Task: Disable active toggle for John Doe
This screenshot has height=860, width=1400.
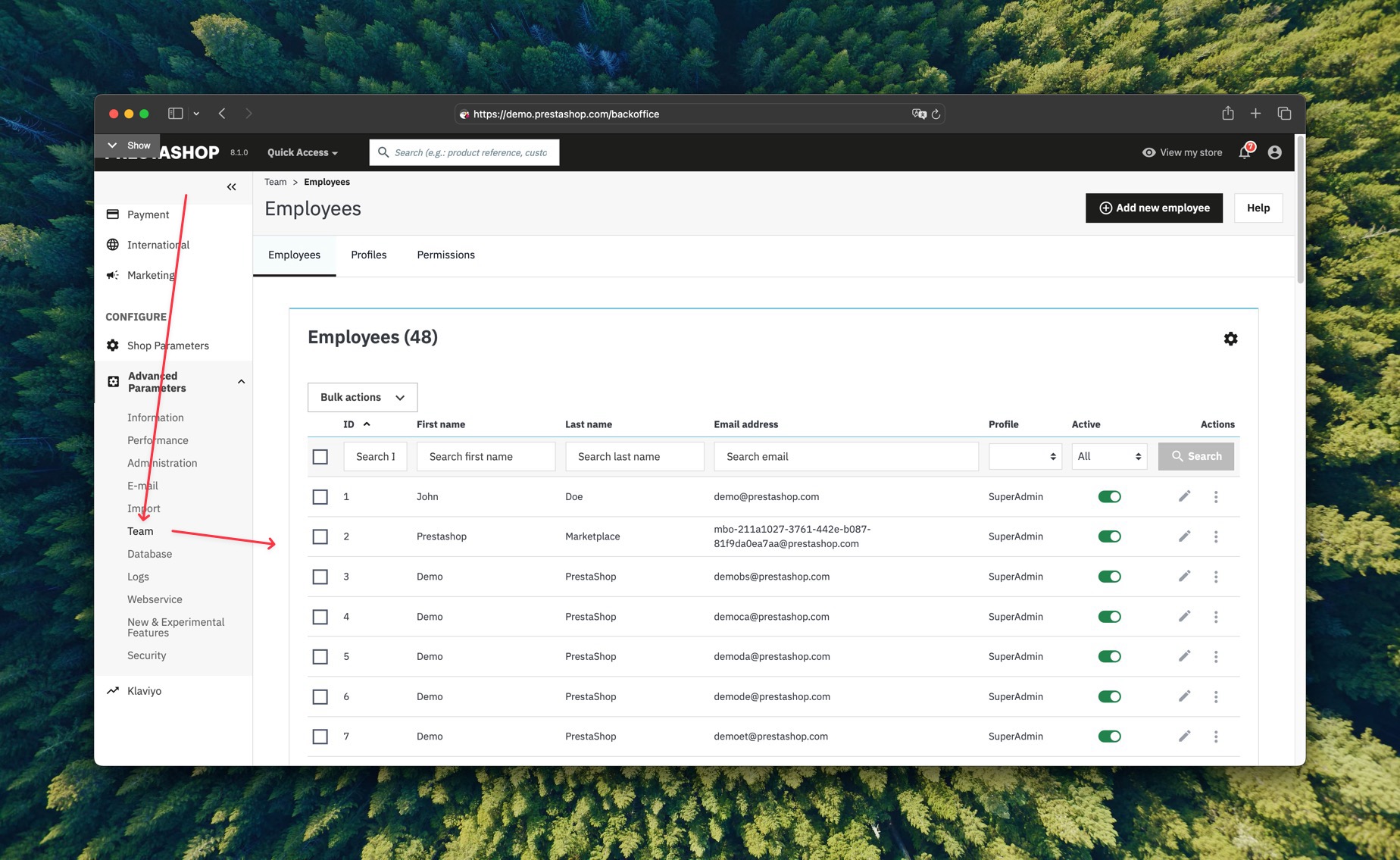Action: click(1110, 496)
